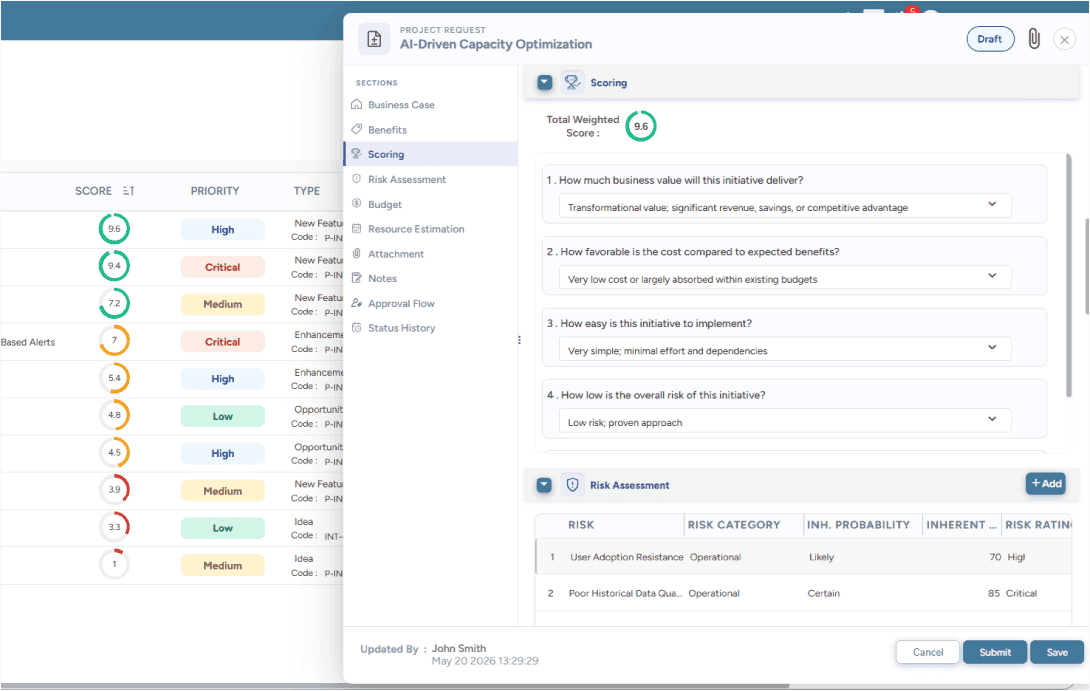Click the Benefits tag icon

[357, 129]
